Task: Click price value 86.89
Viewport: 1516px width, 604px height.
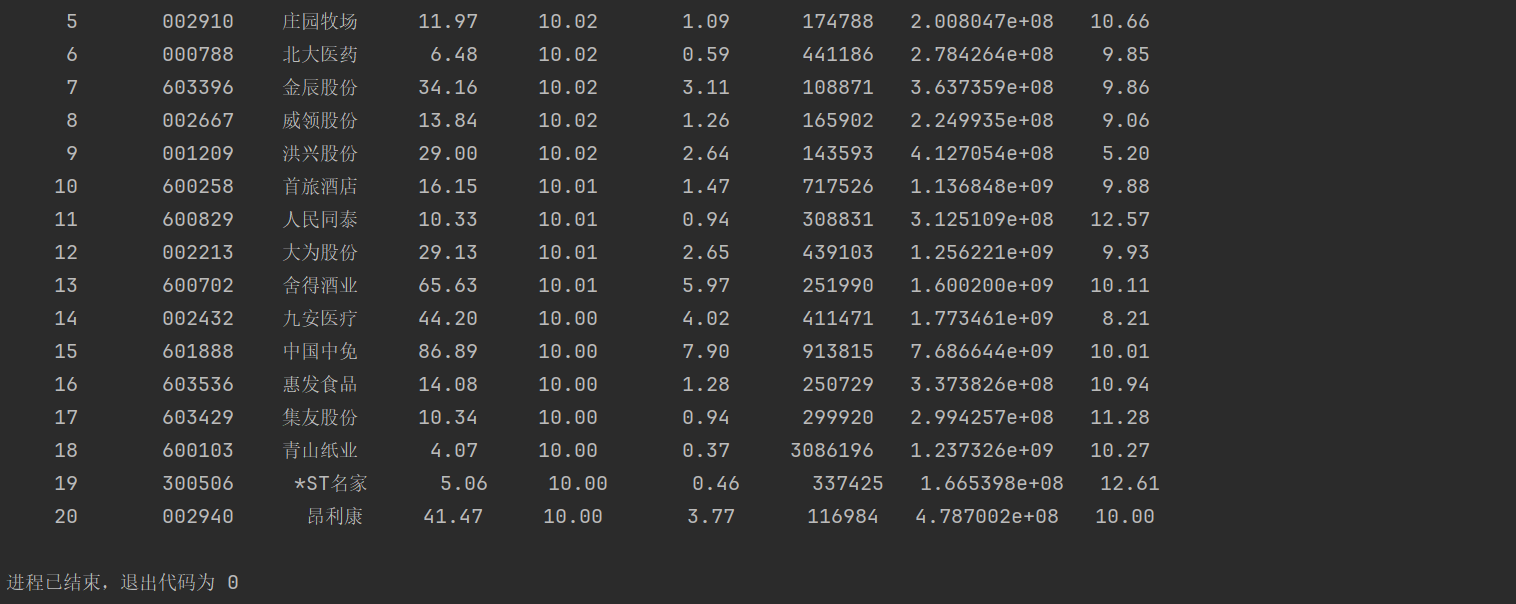Action: [448, 351]
